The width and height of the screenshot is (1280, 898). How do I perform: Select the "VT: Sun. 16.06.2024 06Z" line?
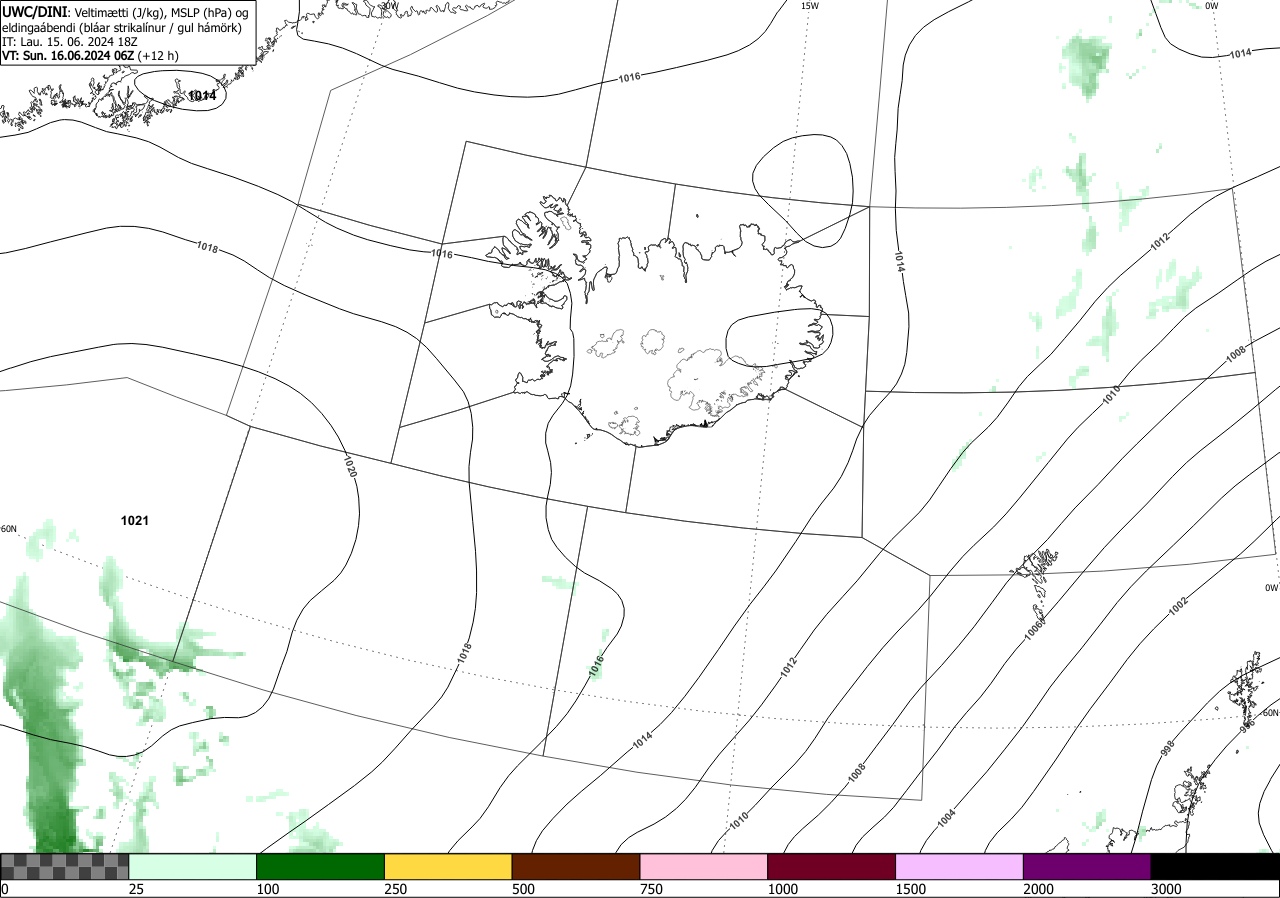(x=90, y=56)
